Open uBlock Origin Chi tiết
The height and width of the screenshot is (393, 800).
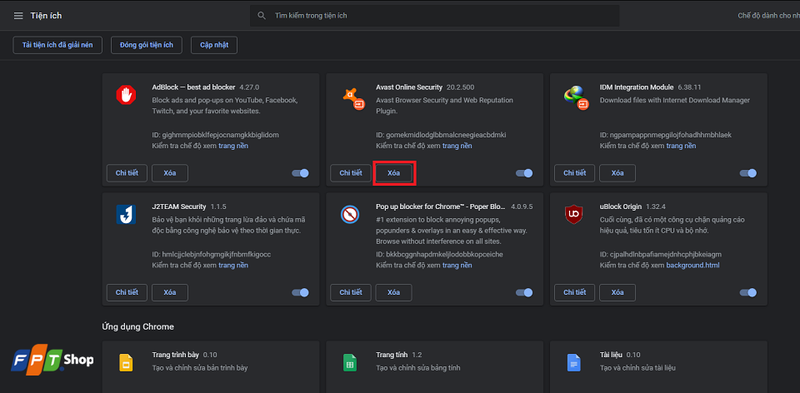click(574, 292)
